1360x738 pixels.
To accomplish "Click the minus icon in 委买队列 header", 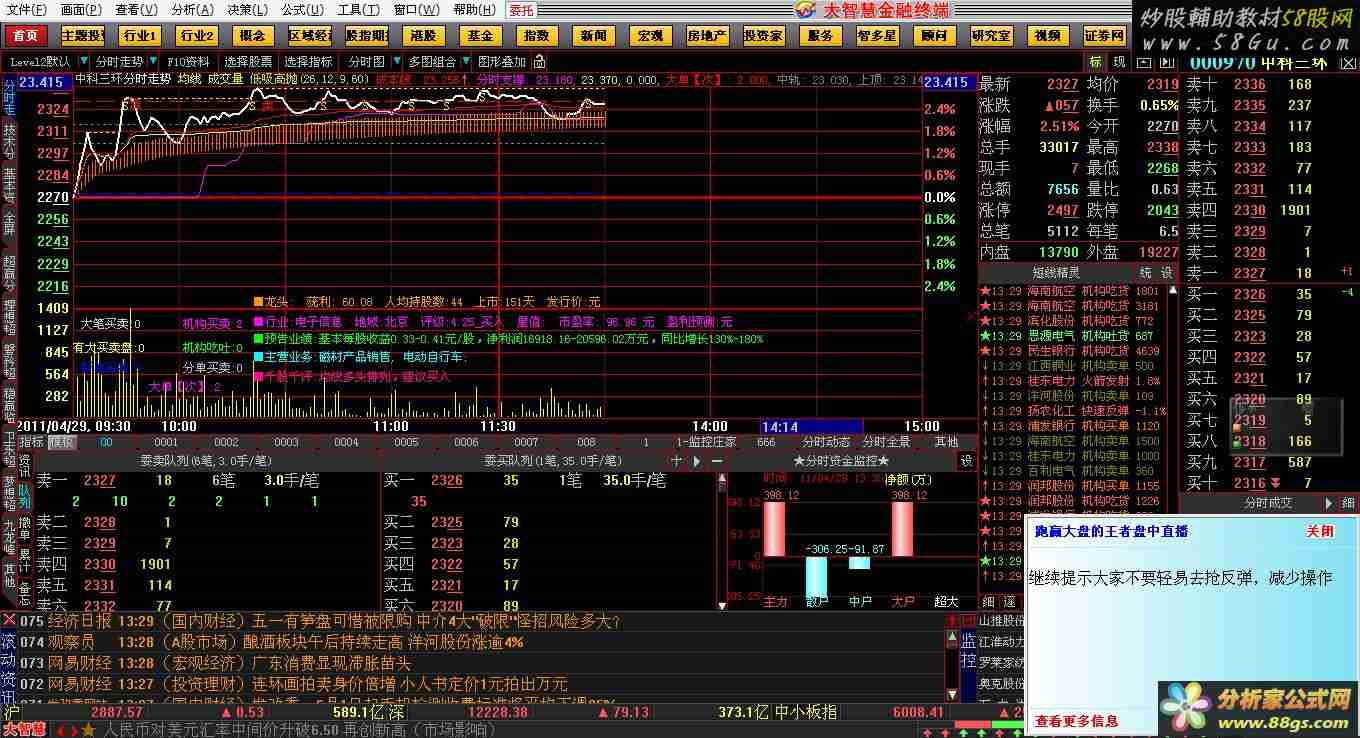I will pyautogui.click(x=716, y=461).
